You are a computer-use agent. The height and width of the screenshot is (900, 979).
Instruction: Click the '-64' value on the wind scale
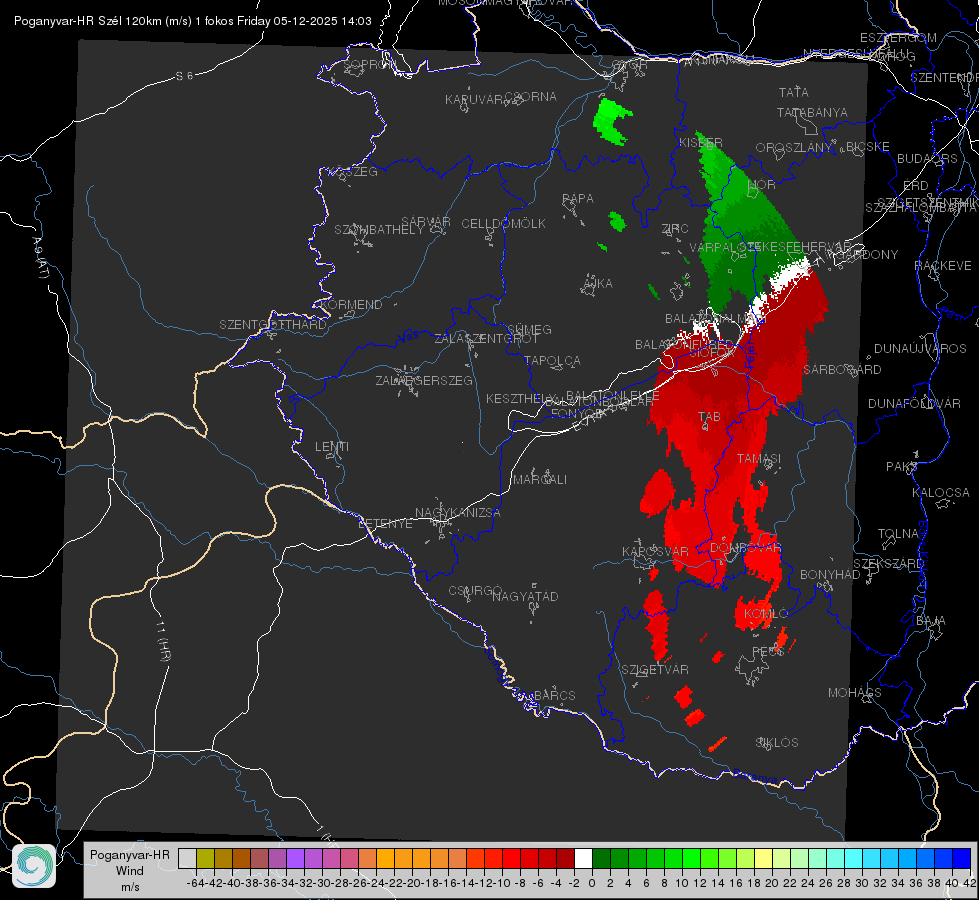tap(196, 883)
